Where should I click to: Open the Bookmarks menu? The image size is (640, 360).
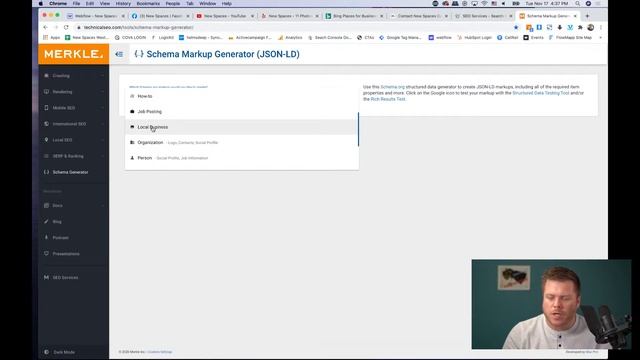pos(148,4)
